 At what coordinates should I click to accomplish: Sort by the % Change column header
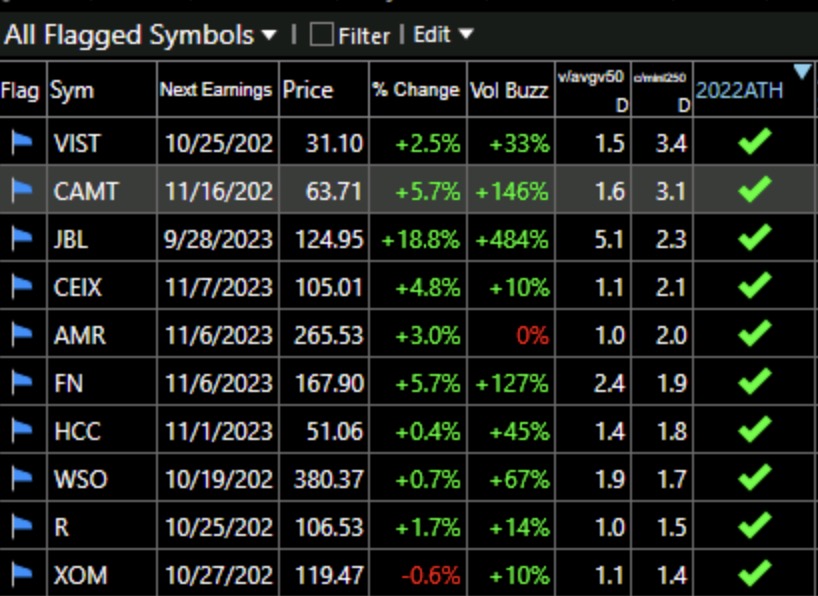pos(416,90)
